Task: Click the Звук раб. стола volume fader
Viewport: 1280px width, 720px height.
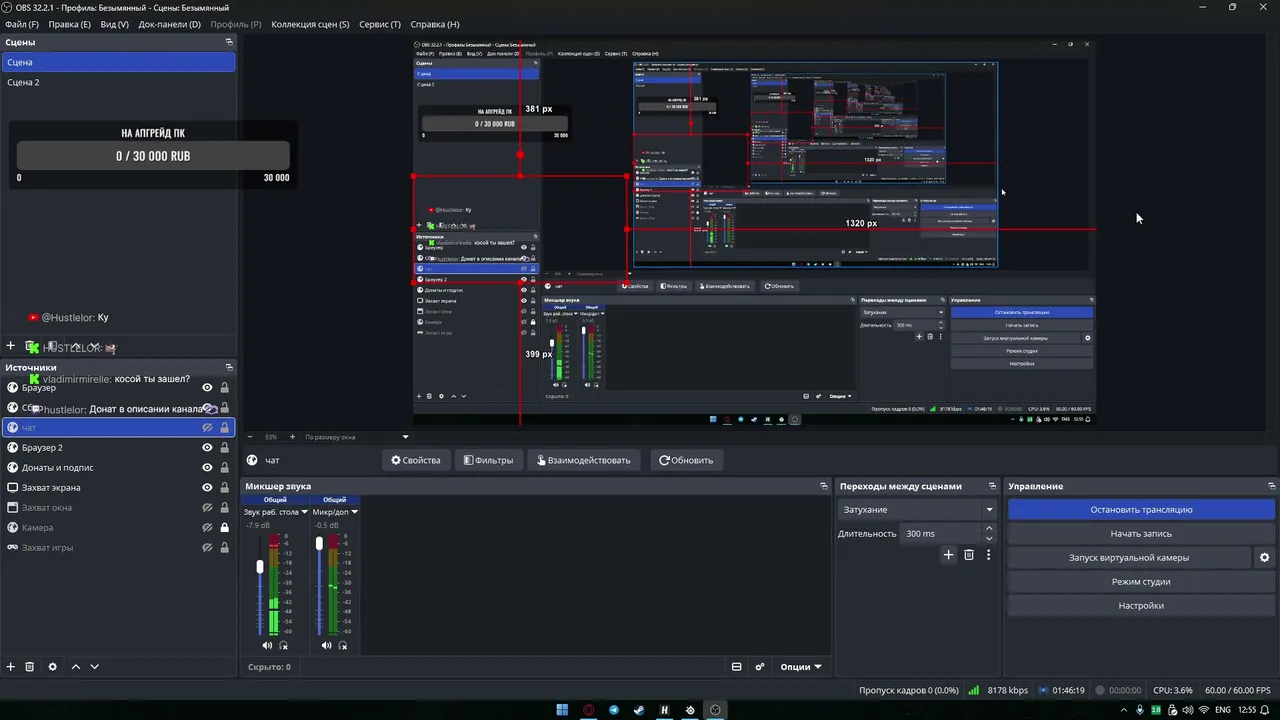Action: [260, 566]
